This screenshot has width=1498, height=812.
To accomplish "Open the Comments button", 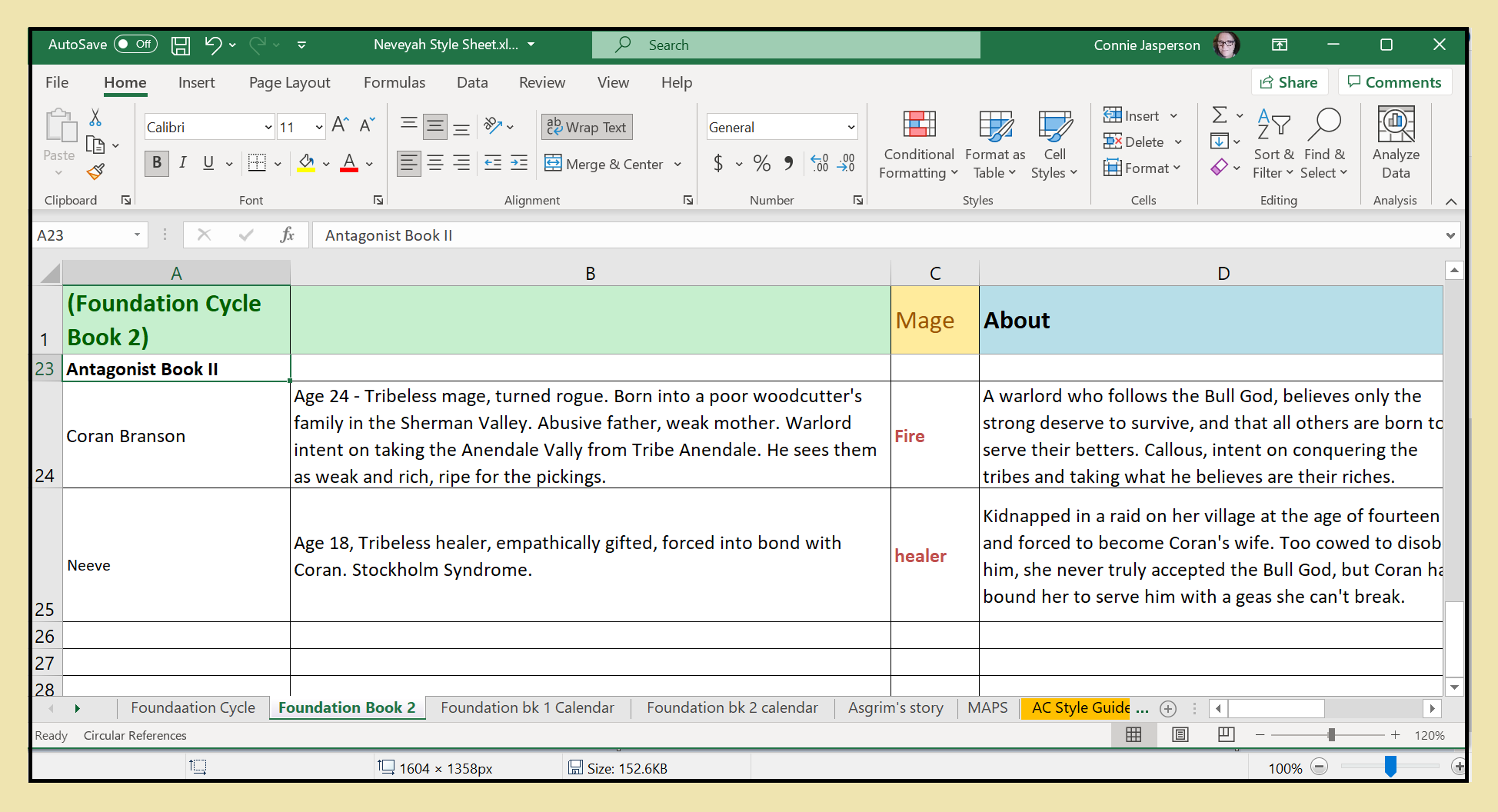I will tap(1394, 82).
